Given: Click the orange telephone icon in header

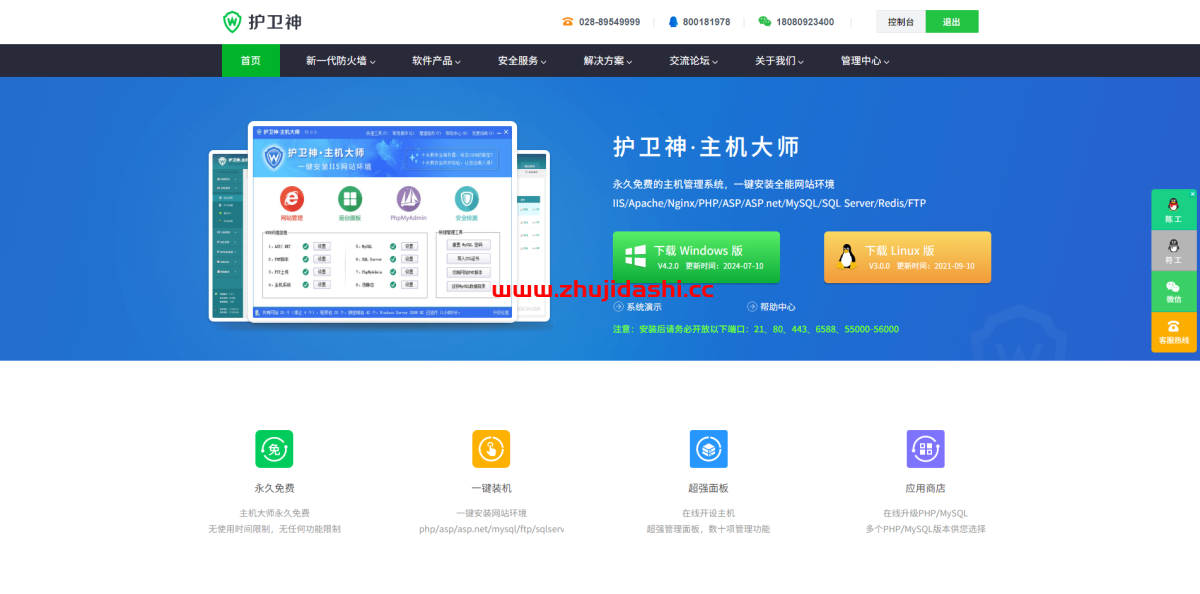Looking at the screenshot, I should point(568,21).
